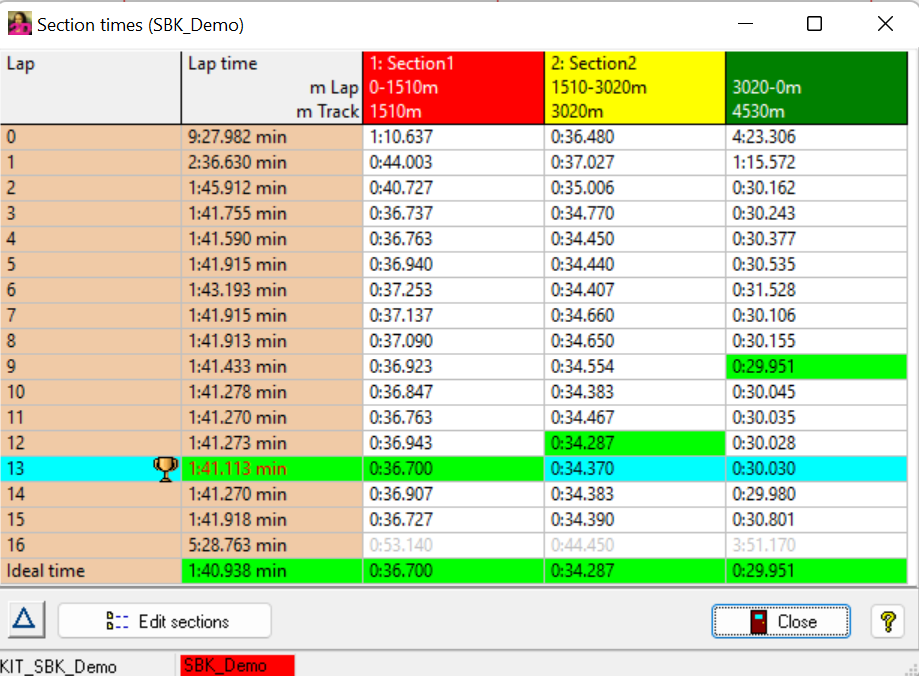Select the yellow Section2 column header
Screen dimensions: 919x676
pyautogui.click(x=634, y=87)
